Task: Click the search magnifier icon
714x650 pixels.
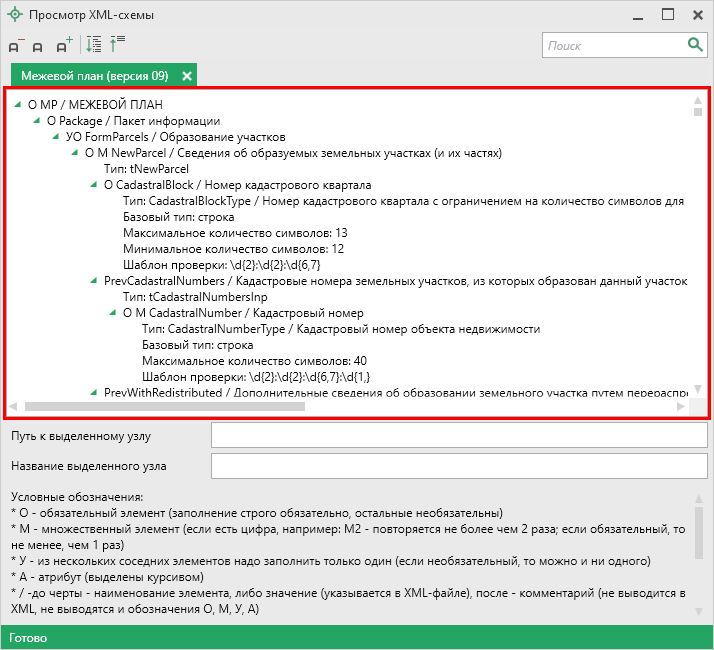Action: click(x=695, y=45)
